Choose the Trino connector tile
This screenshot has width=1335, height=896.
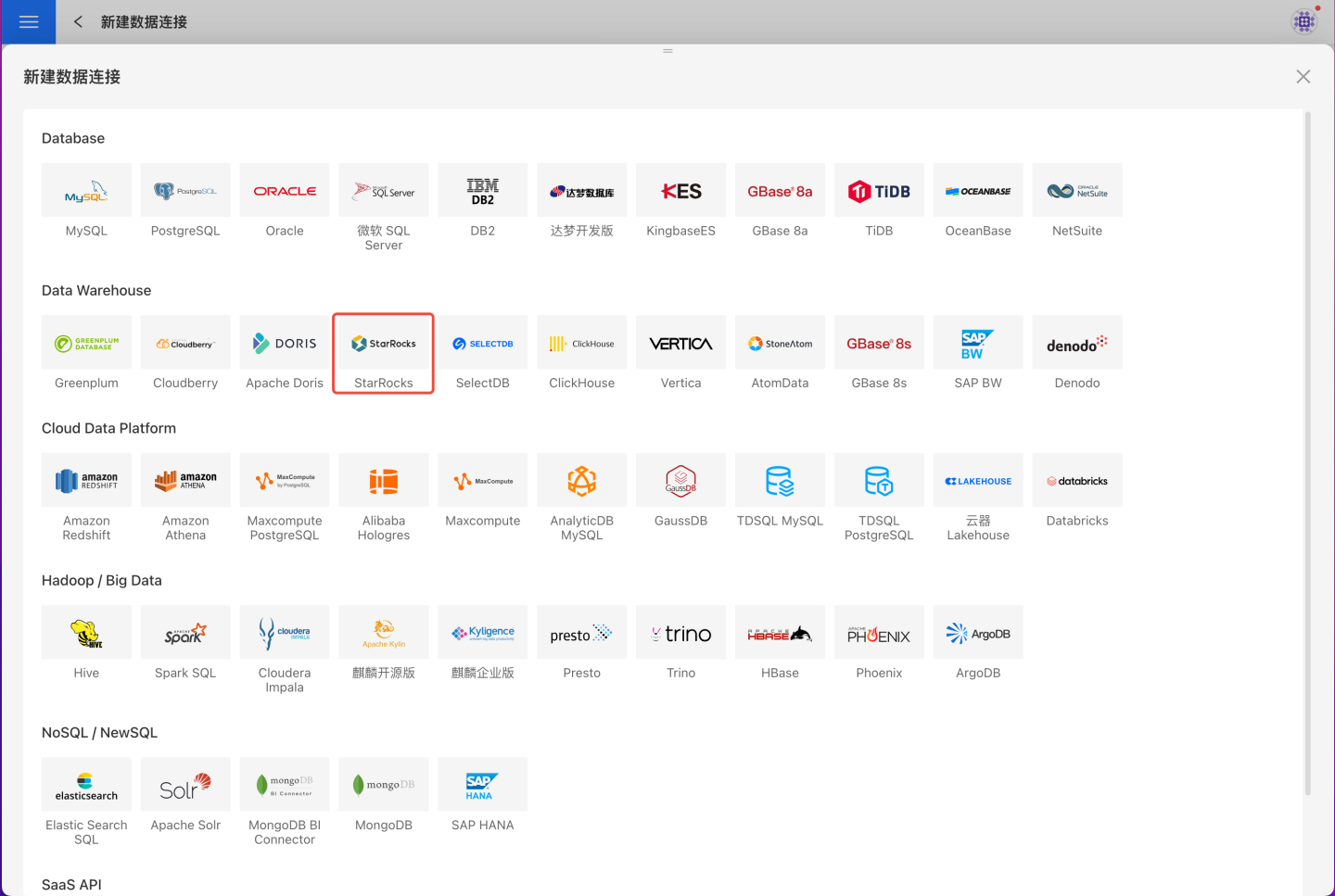pos(680,633)
